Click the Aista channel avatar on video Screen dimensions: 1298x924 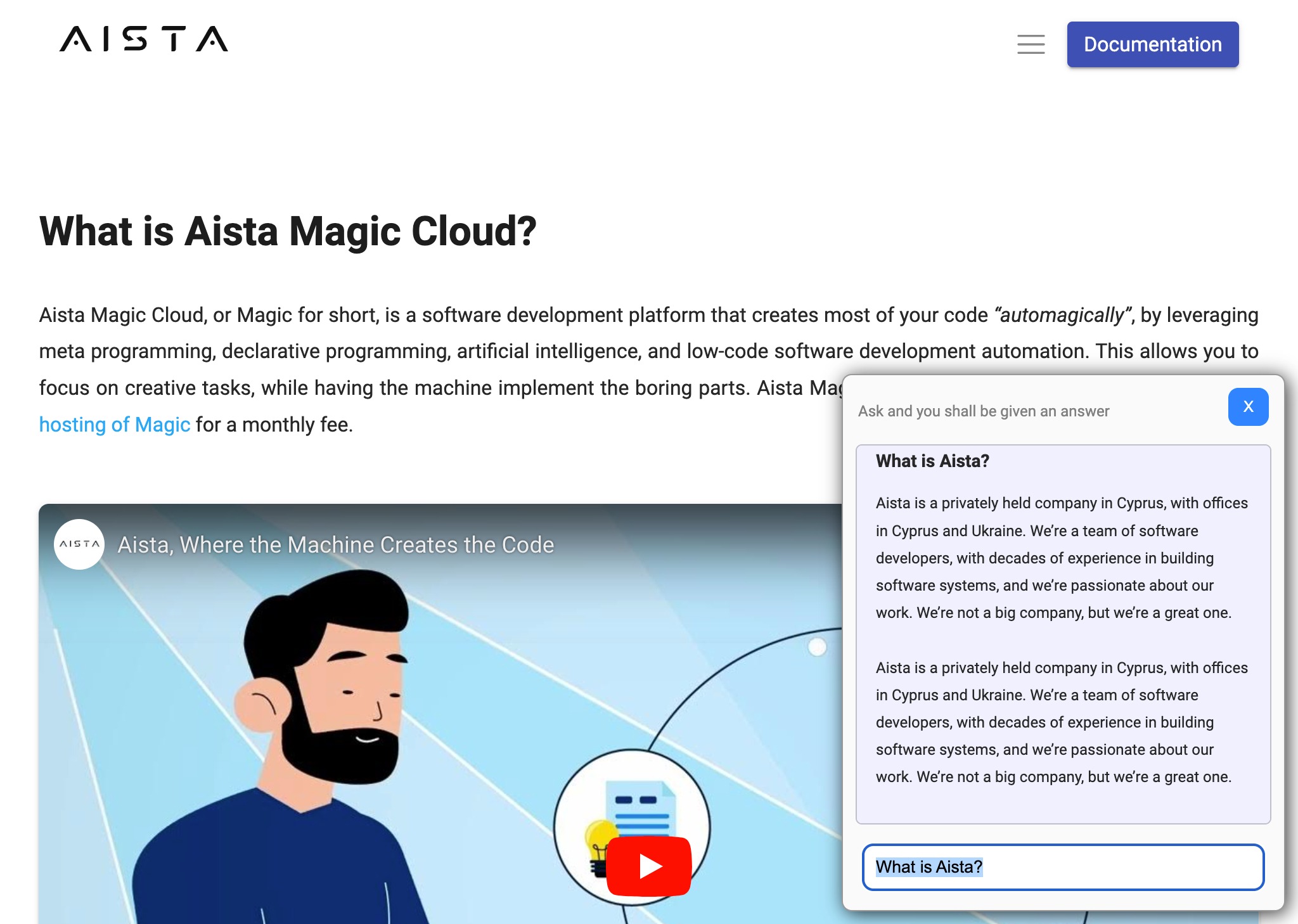point(79,544)
